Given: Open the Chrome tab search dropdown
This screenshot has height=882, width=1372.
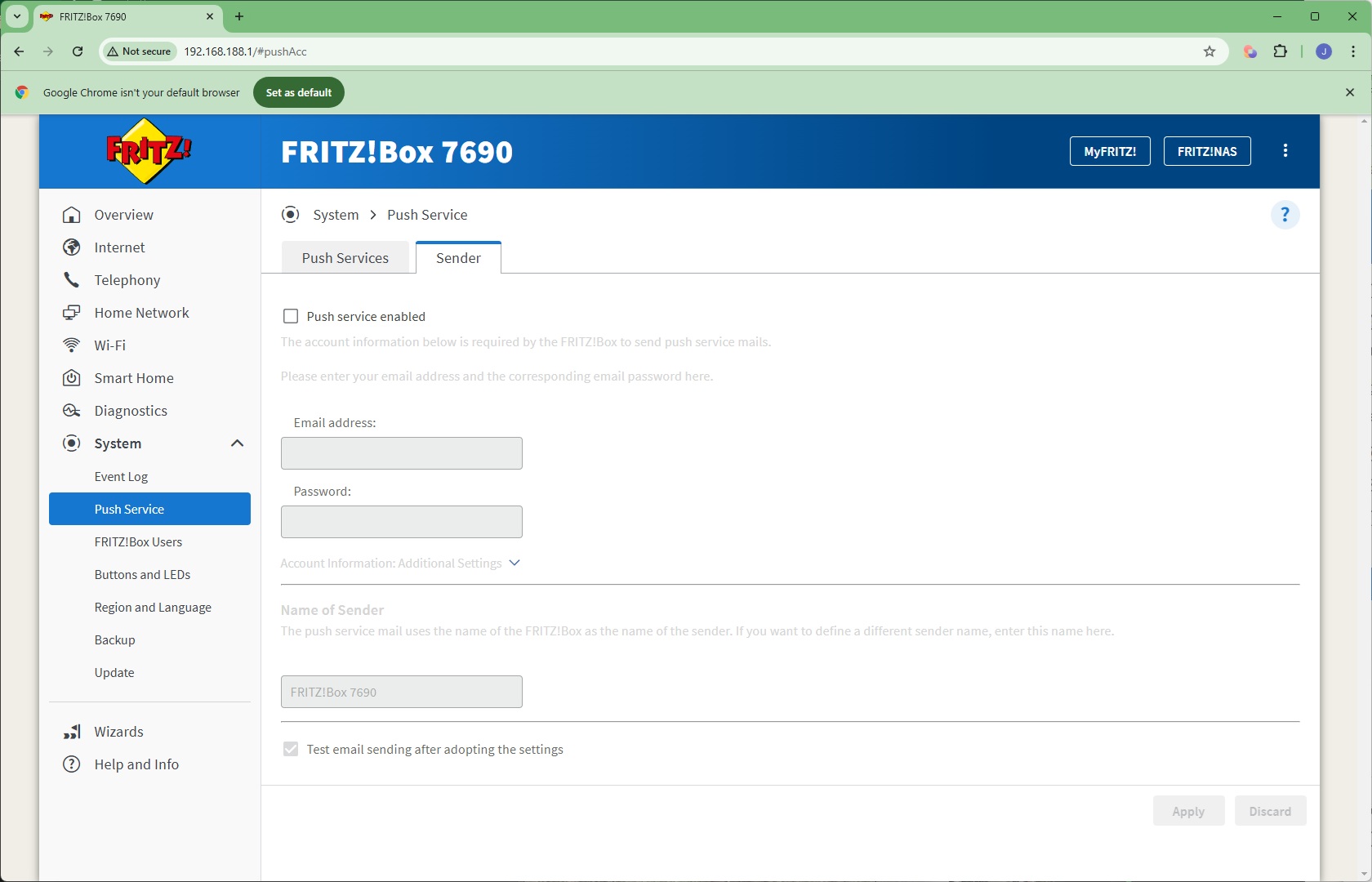Looking at the screenshot, I should click(x=16, y=16).
